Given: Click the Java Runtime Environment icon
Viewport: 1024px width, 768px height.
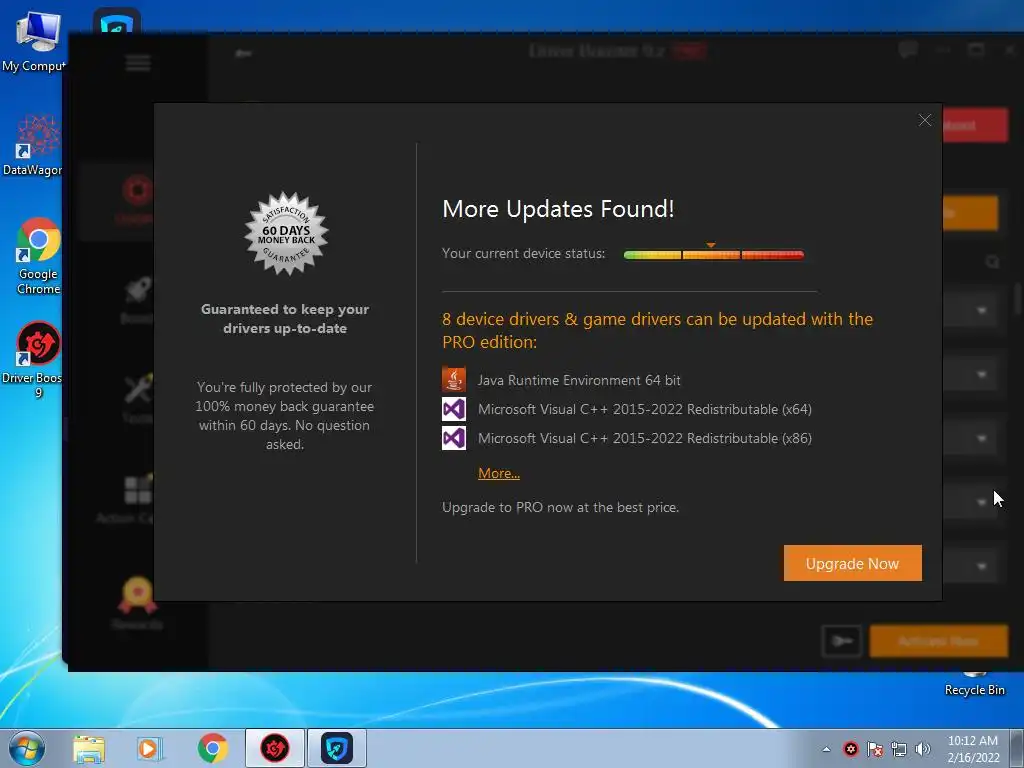Looking at the screenshot, I should pos(454,379).
